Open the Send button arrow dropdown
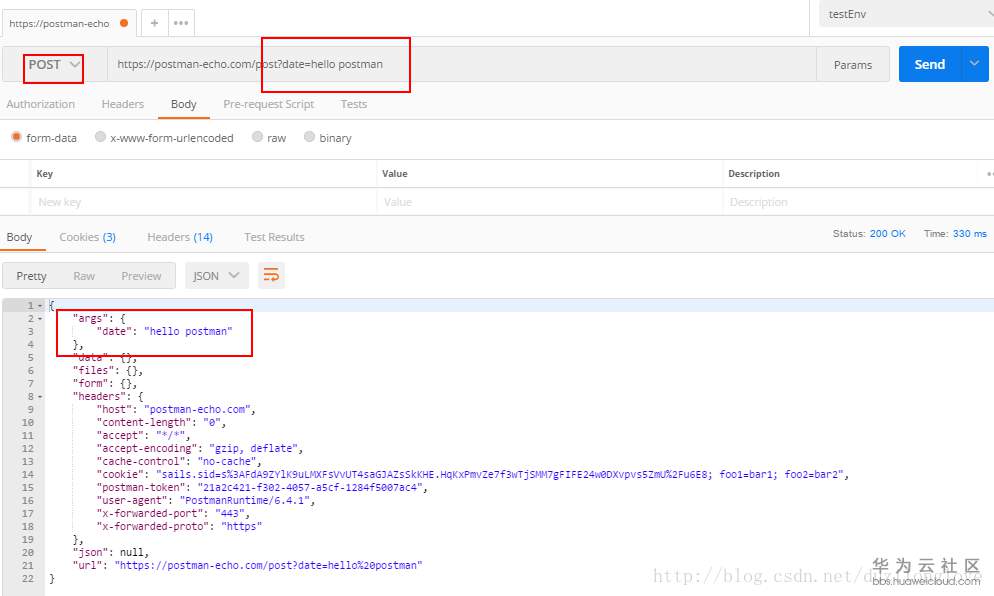 coord(975,64)
